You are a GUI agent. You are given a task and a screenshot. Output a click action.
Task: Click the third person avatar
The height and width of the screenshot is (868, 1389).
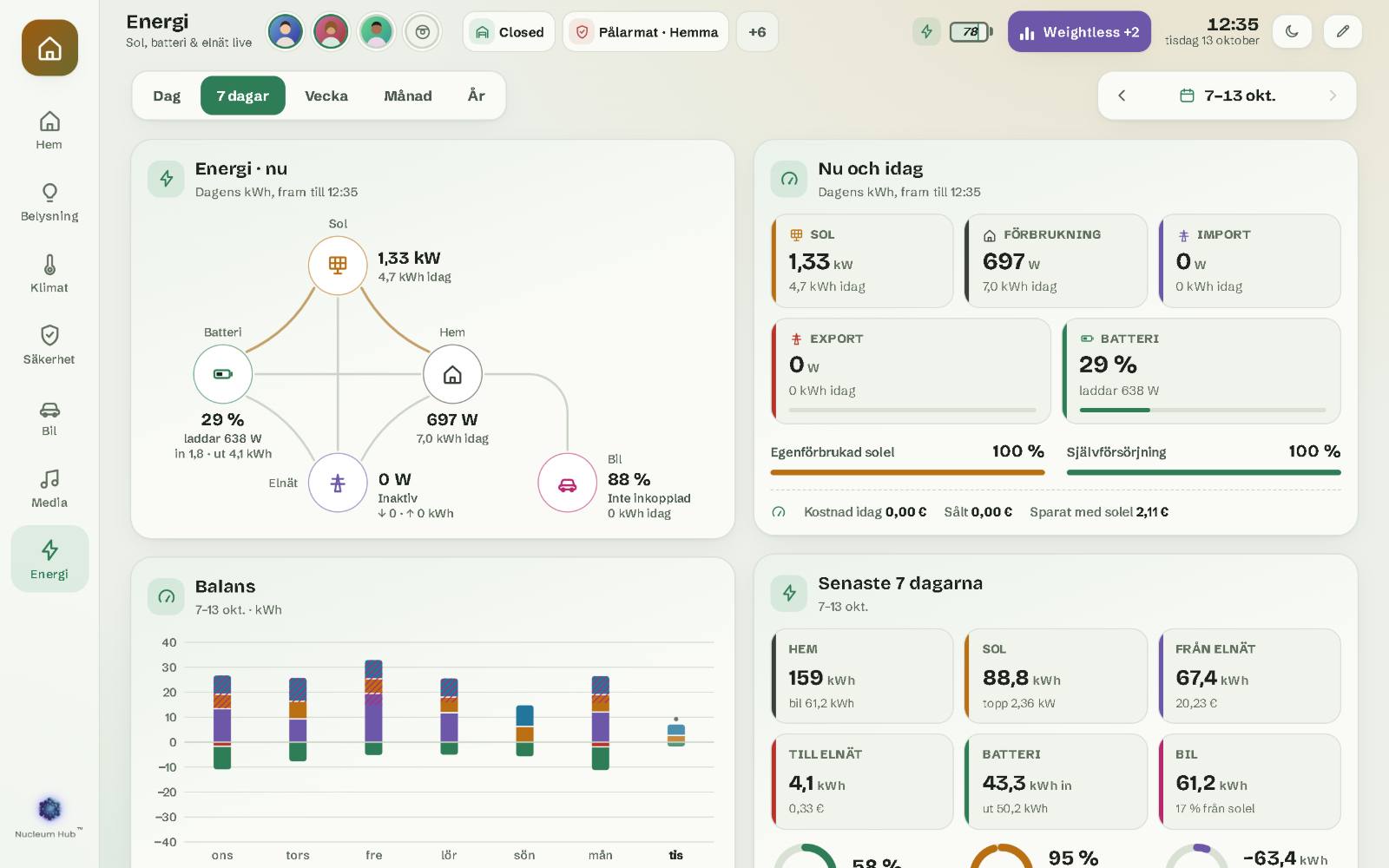click(x=377, y=32)
